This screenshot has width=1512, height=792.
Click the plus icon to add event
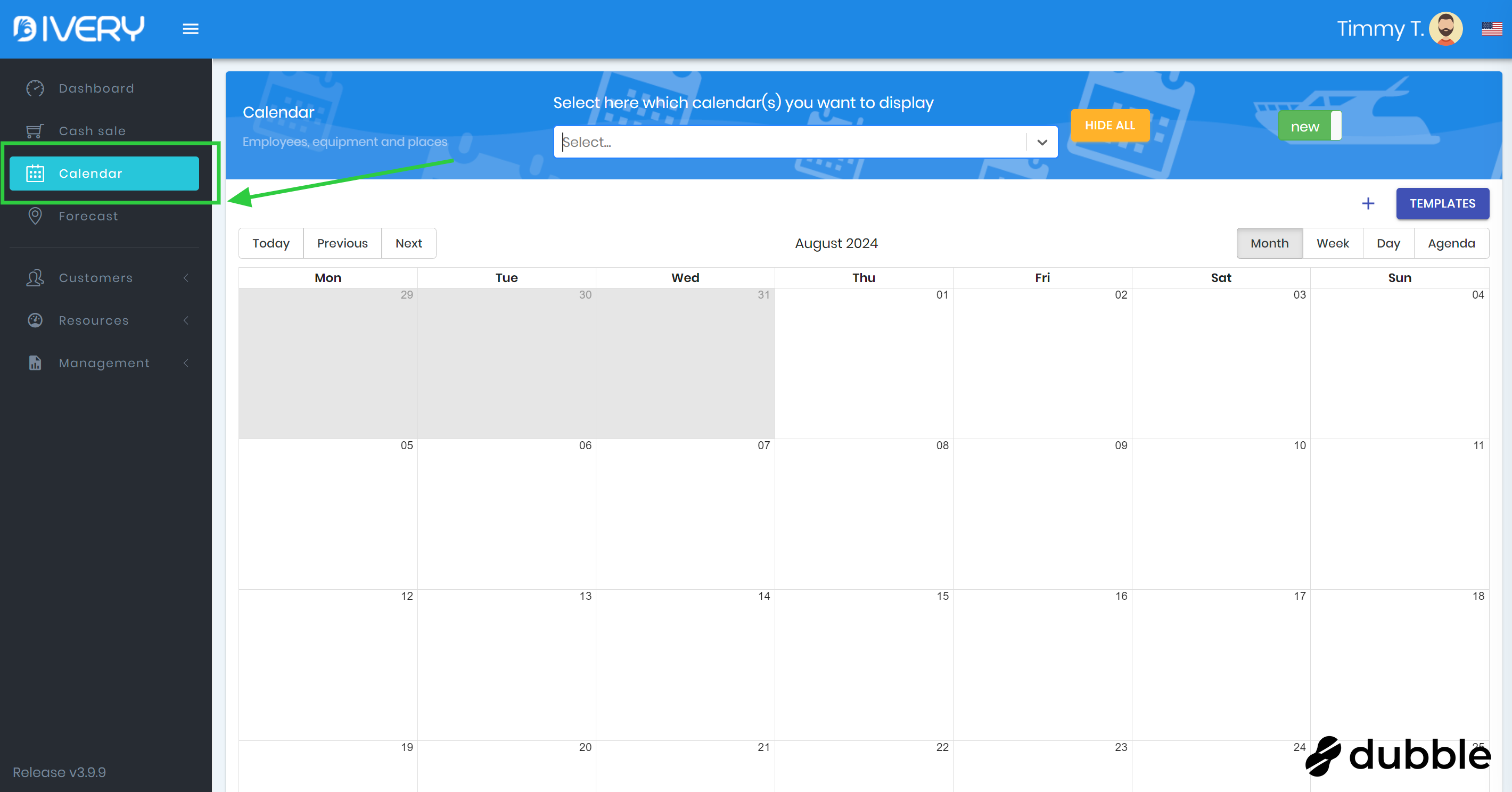pos(1368,203)
